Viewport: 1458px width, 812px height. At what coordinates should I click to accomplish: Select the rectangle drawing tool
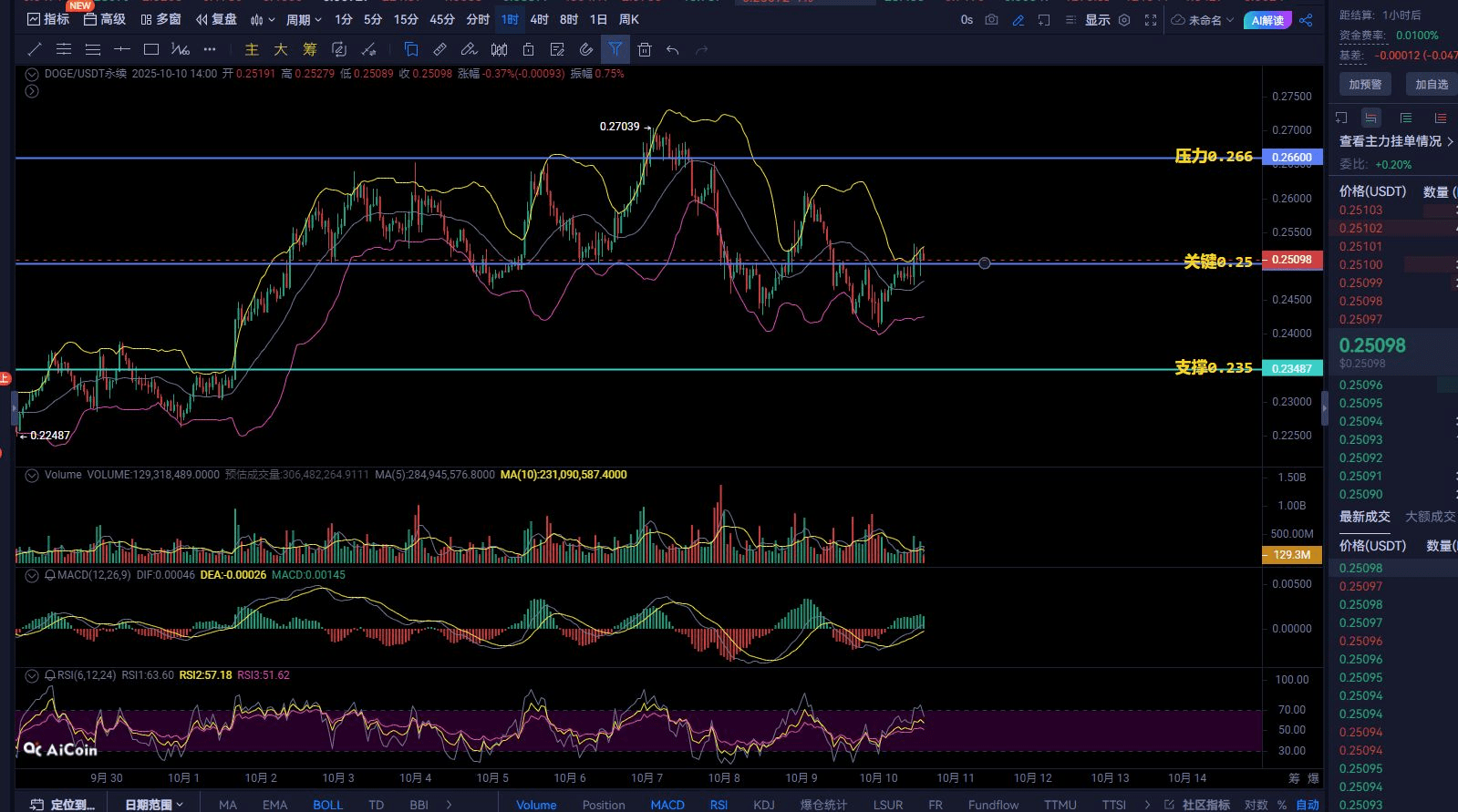pyautogui.click(x=151, y=49)
